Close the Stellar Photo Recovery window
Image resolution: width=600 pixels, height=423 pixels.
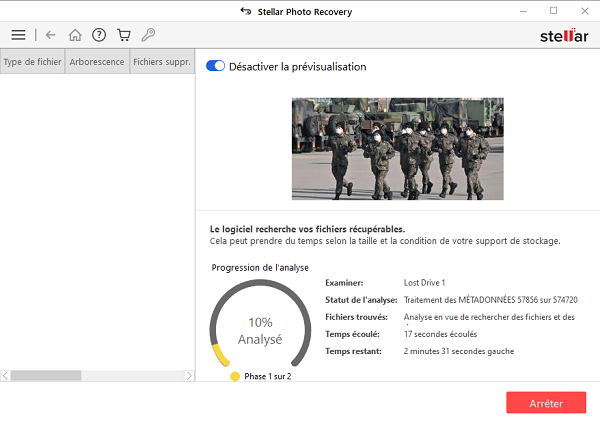coord(584,11)
